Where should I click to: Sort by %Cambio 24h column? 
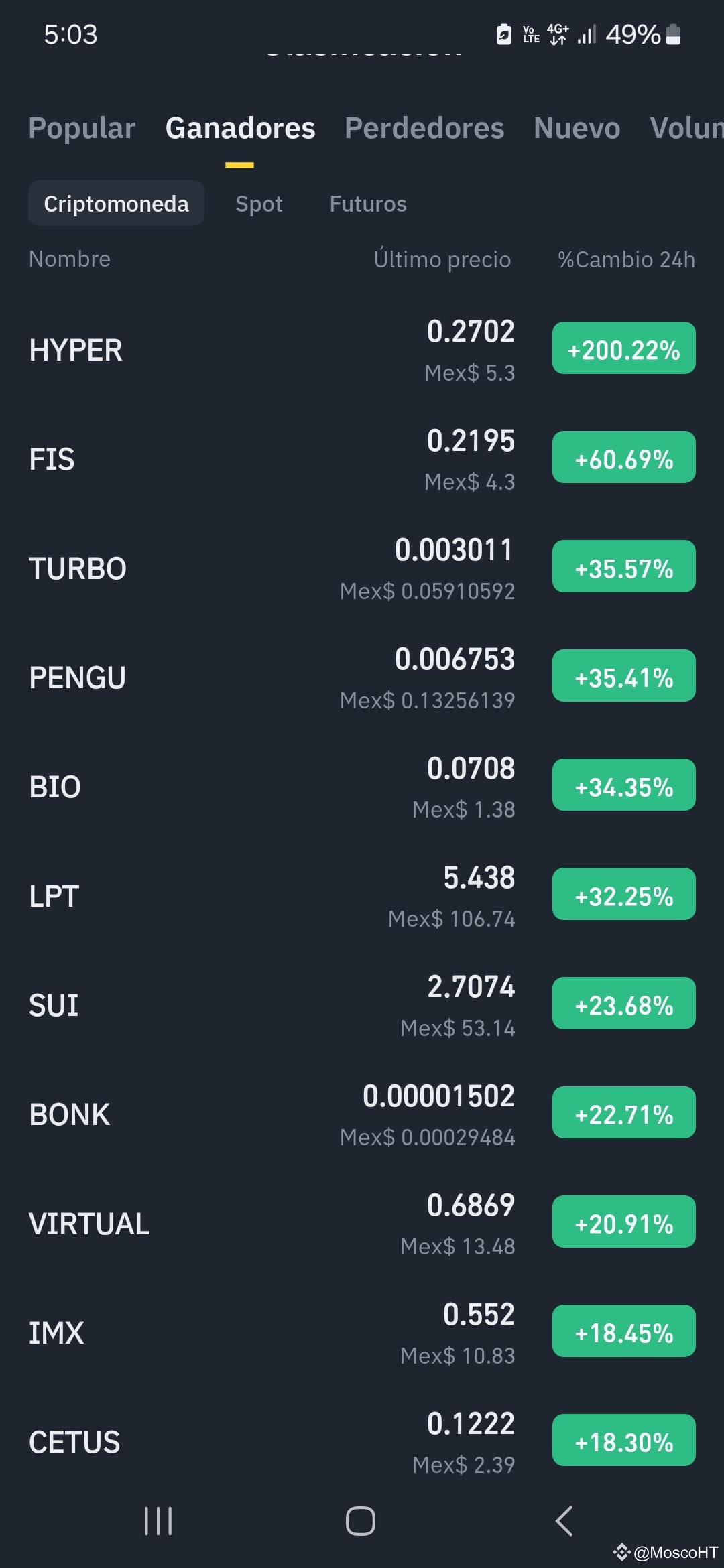tap(626, 259)
